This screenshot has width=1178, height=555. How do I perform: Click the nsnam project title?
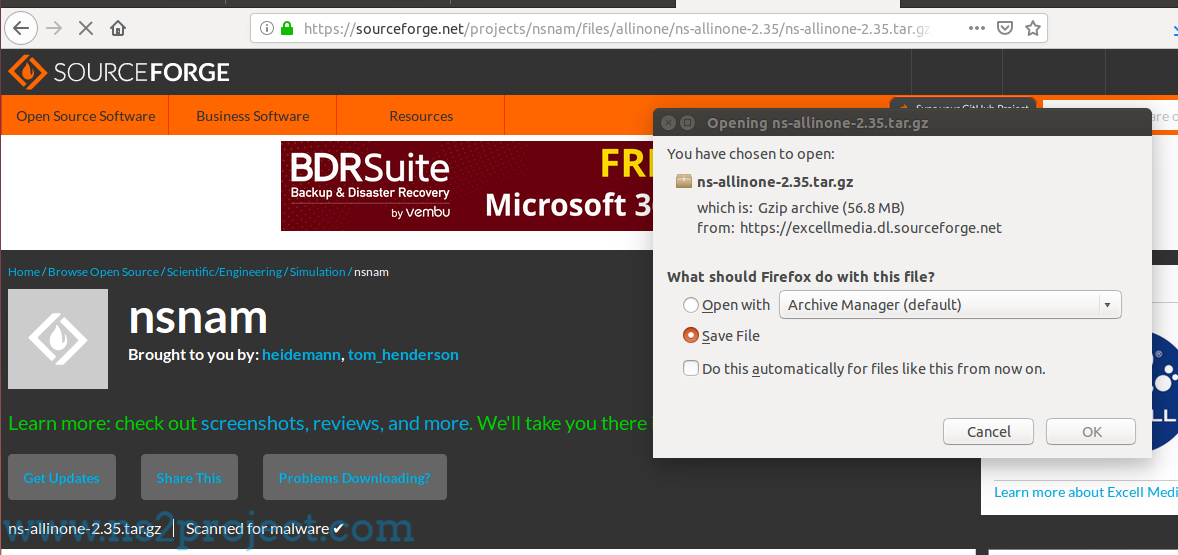pyautogui.click(x=198, y=317)
